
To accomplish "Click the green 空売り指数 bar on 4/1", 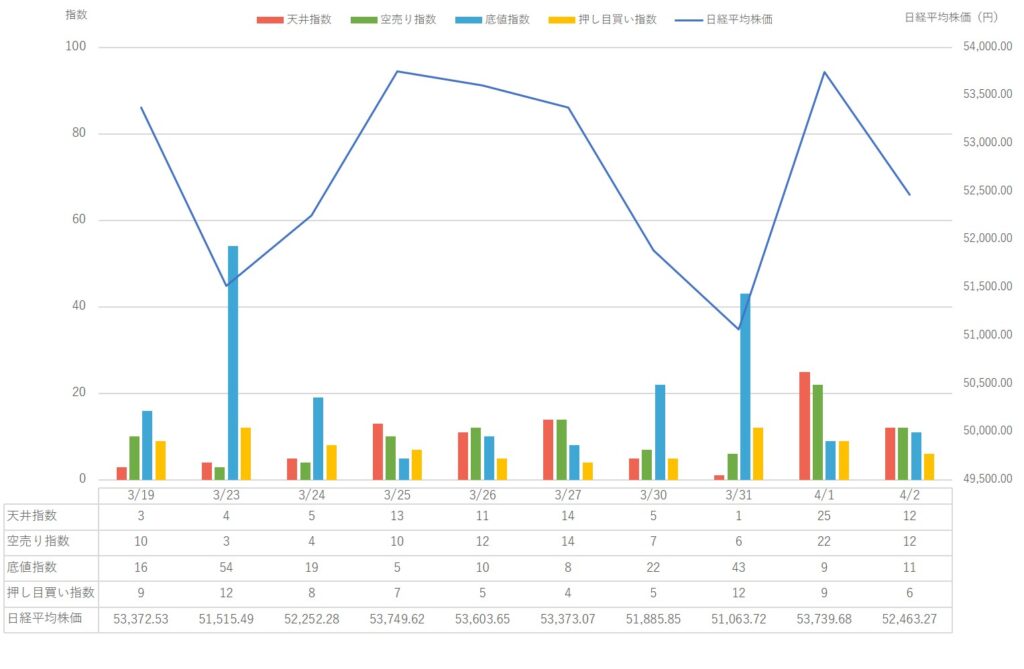I will point(818,432).
